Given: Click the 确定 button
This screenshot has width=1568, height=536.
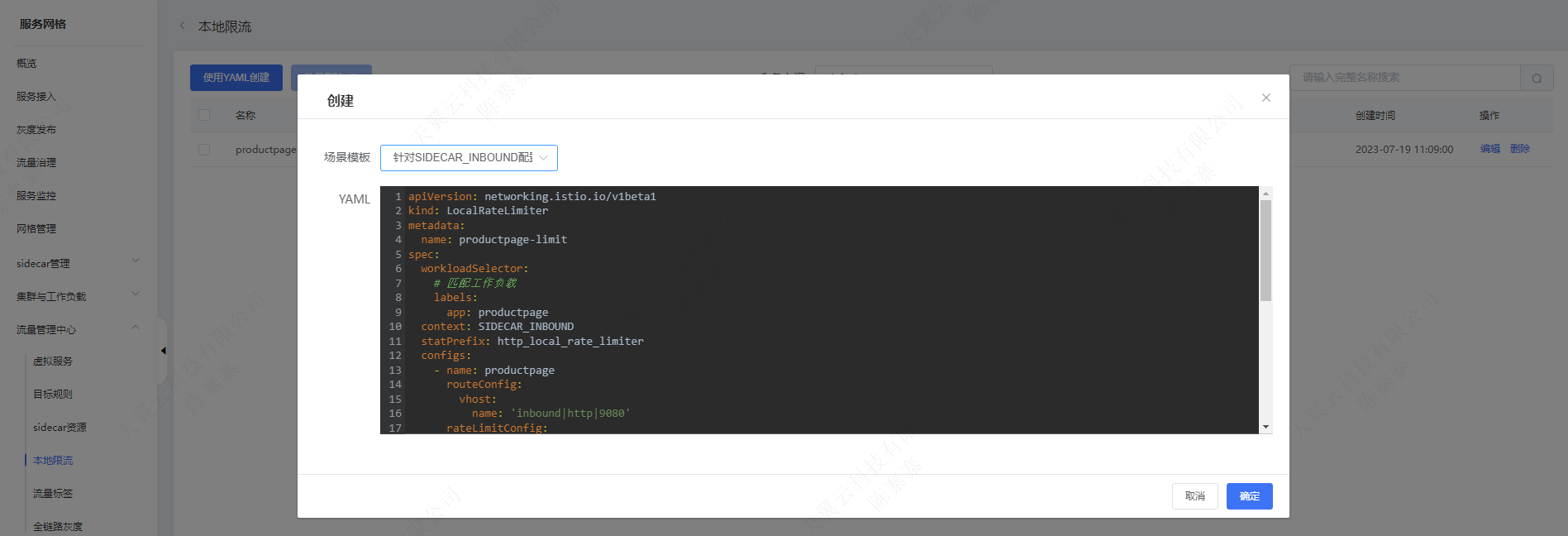Looking at the screenshot, I should pyautogui.click(x=1249, y=496).
